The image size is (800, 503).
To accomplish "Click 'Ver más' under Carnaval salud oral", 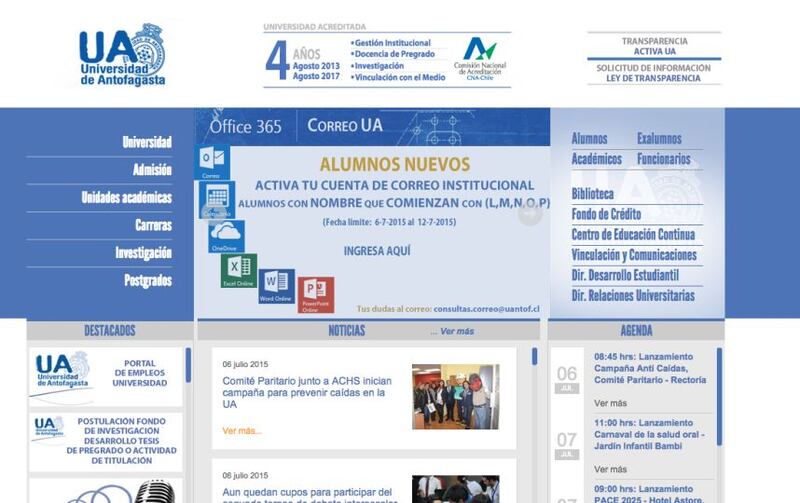I will (610, 469).
